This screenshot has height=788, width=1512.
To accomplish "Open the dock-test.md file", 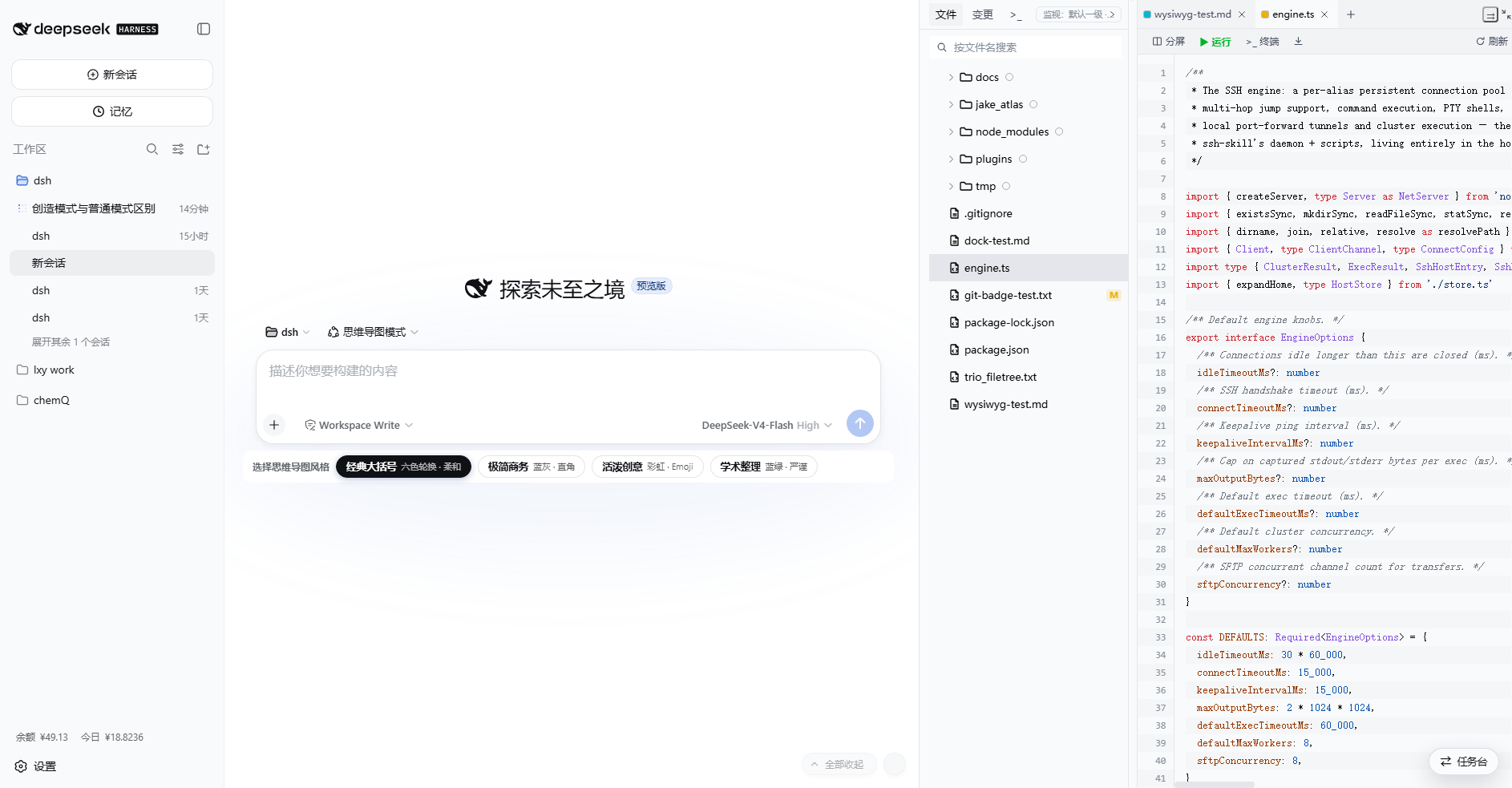I will pyautogui.click(x=1029, y=240).
